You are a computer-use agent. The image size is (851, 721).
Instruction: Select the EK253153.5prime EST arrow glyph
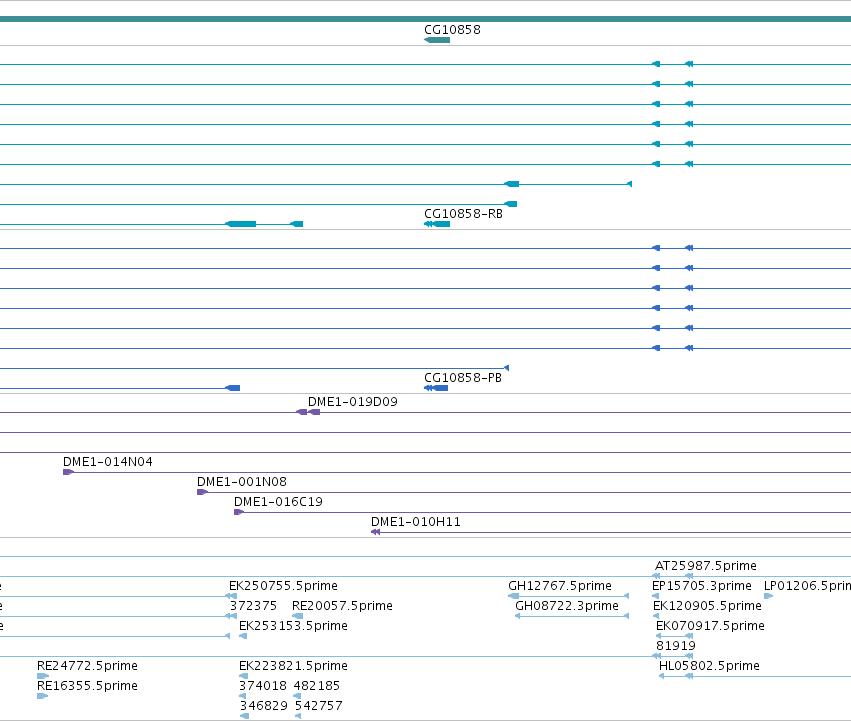tap(243, 636)
